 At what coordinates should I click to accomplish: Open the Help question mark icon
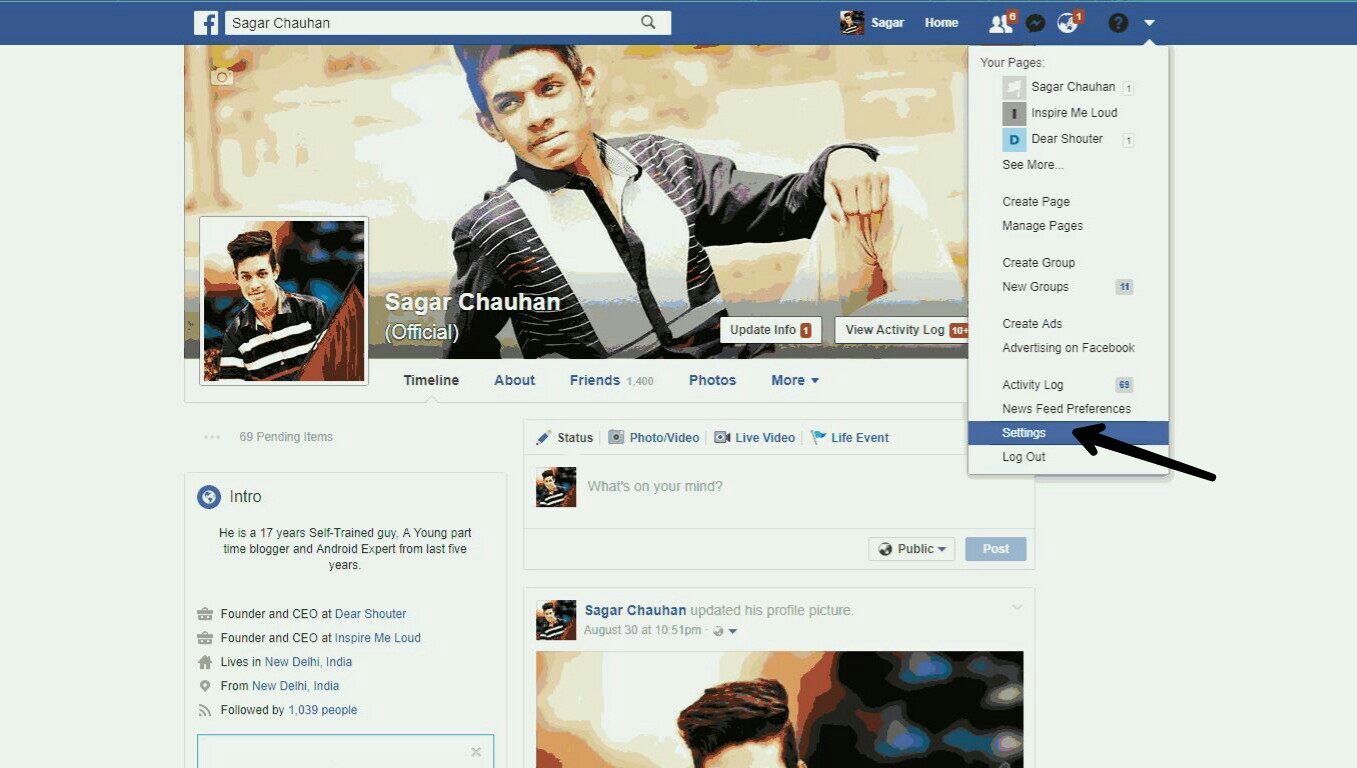point(1117,21)
